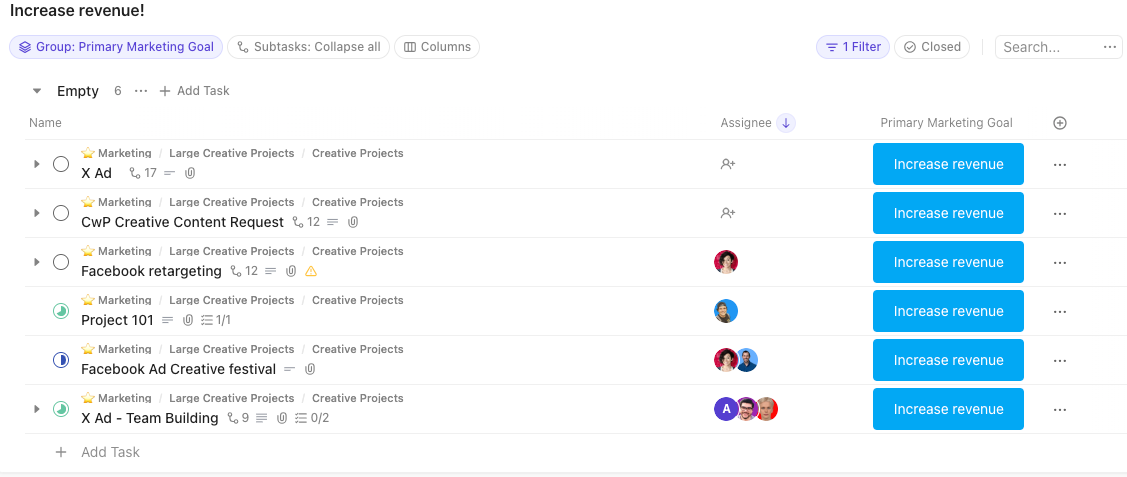The image size is (1127, 477).
Task: Open the 1 Filter button
Action: click(x=853, y=47)
